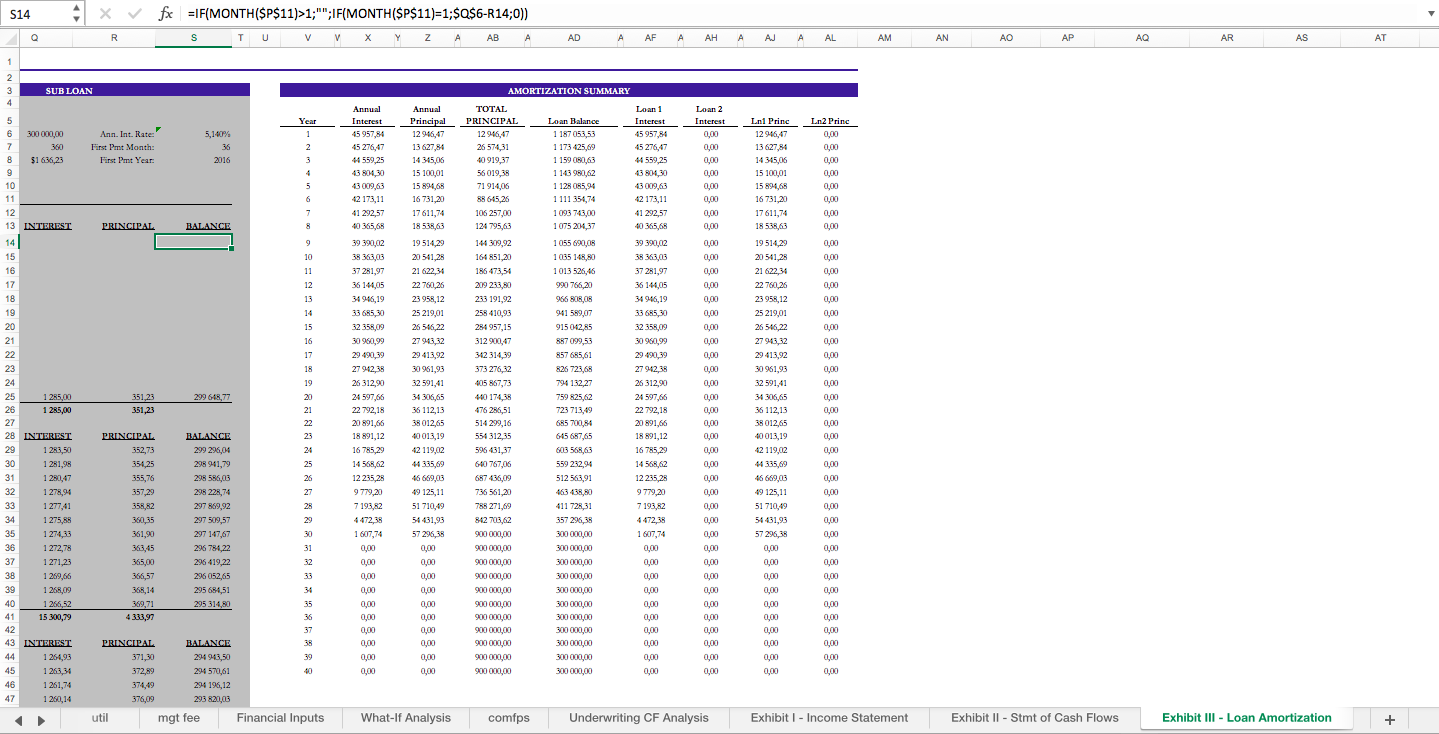Add a new worksheet with the plus button
This screenshot has width=1439, height=734.
(1389, 718)
